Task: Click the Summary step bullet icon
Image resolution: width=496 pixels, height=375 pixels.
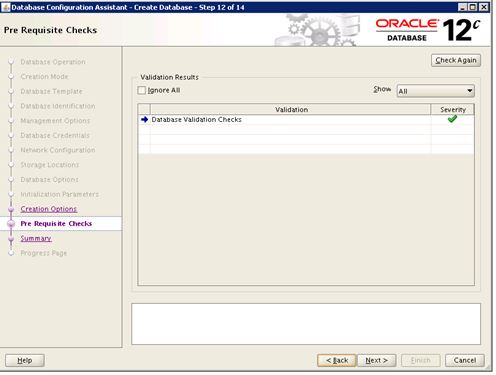Action: point(11,238)
